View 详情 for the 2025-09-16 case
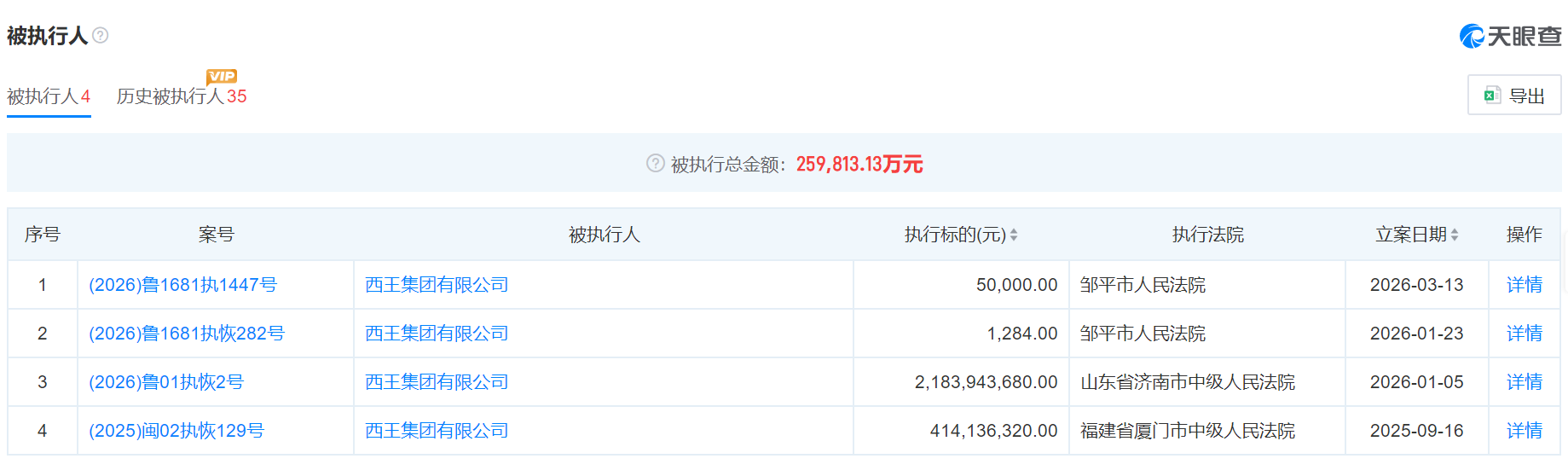Image resolution: width=1568 pixels, height=476 pixels. pos(1524,431)
